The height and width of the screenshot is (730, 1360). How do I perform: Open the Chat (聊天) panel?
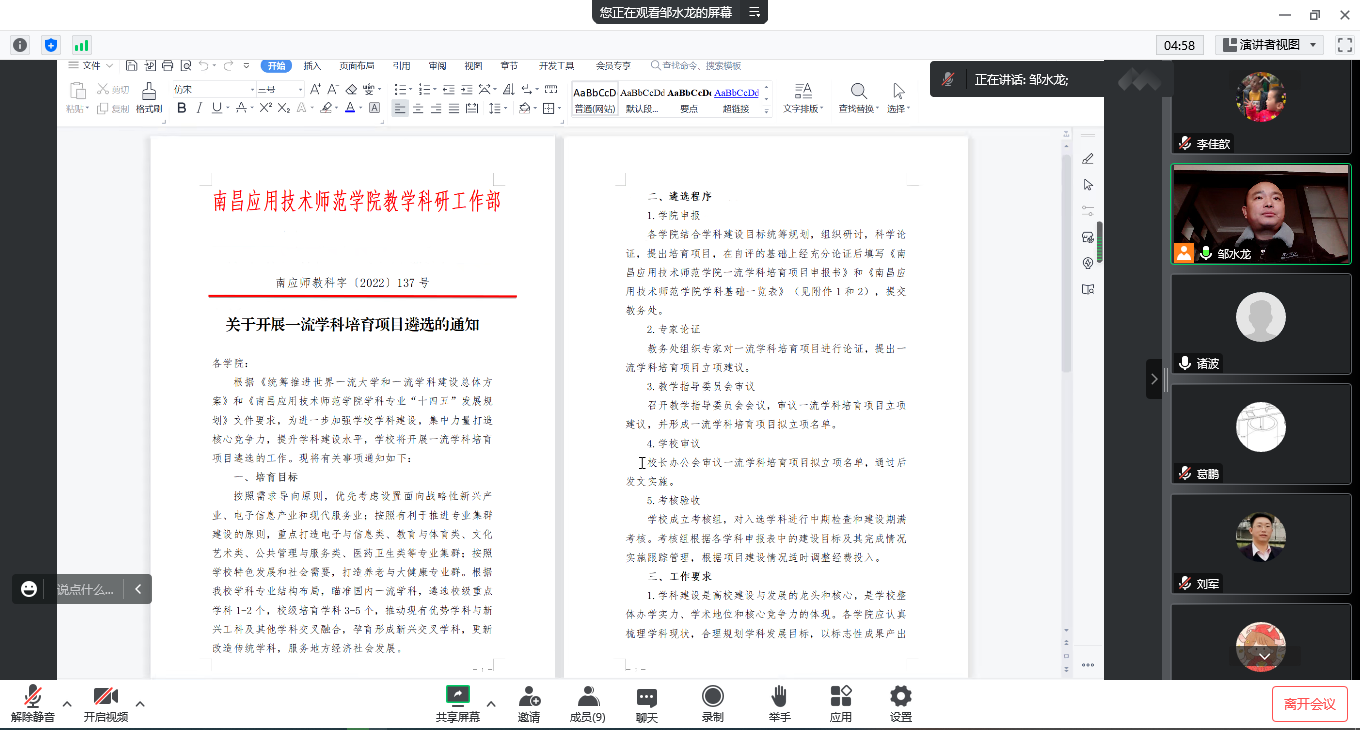(x=647, y=703)
